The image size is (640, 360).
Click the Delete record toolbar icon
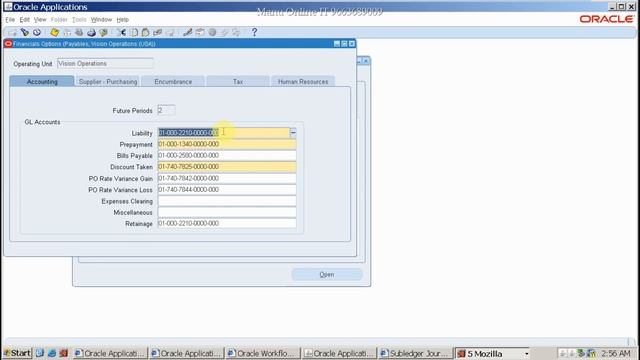[170, 32]
